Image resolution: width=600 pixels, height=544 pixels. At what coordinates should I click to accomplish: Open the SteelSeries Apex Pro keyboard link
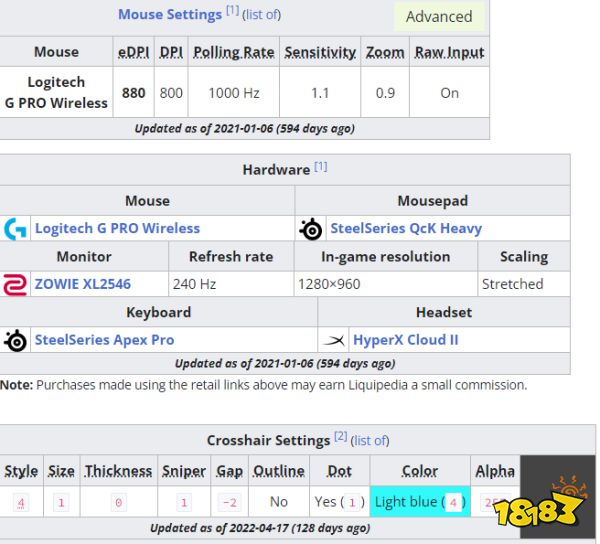pyautogui.click(x=104, y=340)
